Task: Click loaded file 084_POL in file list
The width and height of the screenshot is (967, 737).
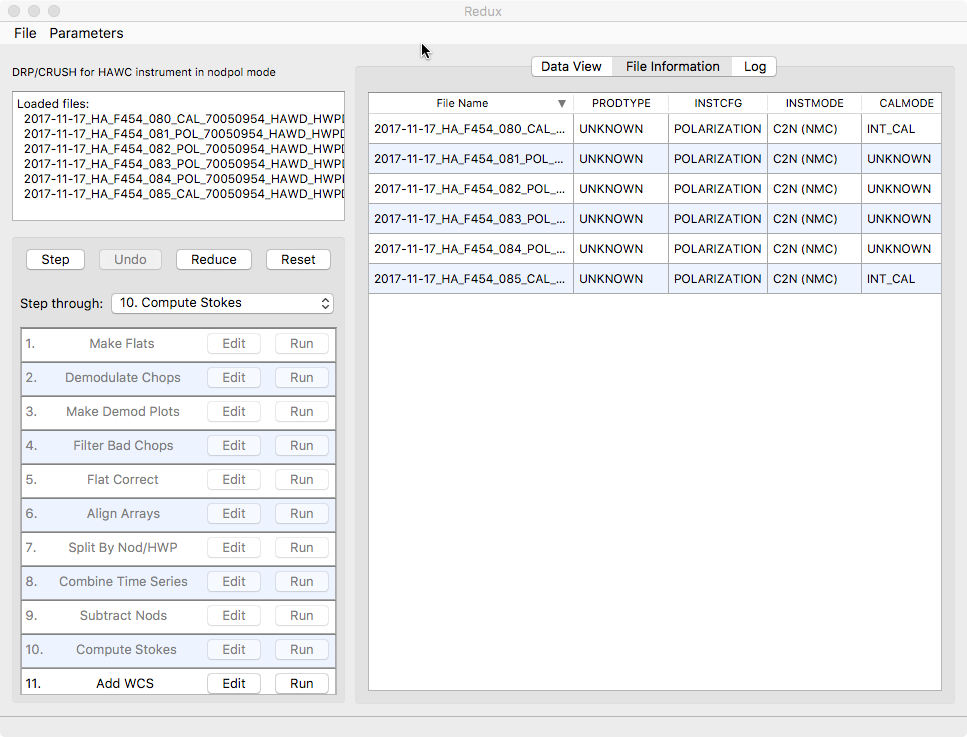Action: pyautogui.click(x=184, y=179)
